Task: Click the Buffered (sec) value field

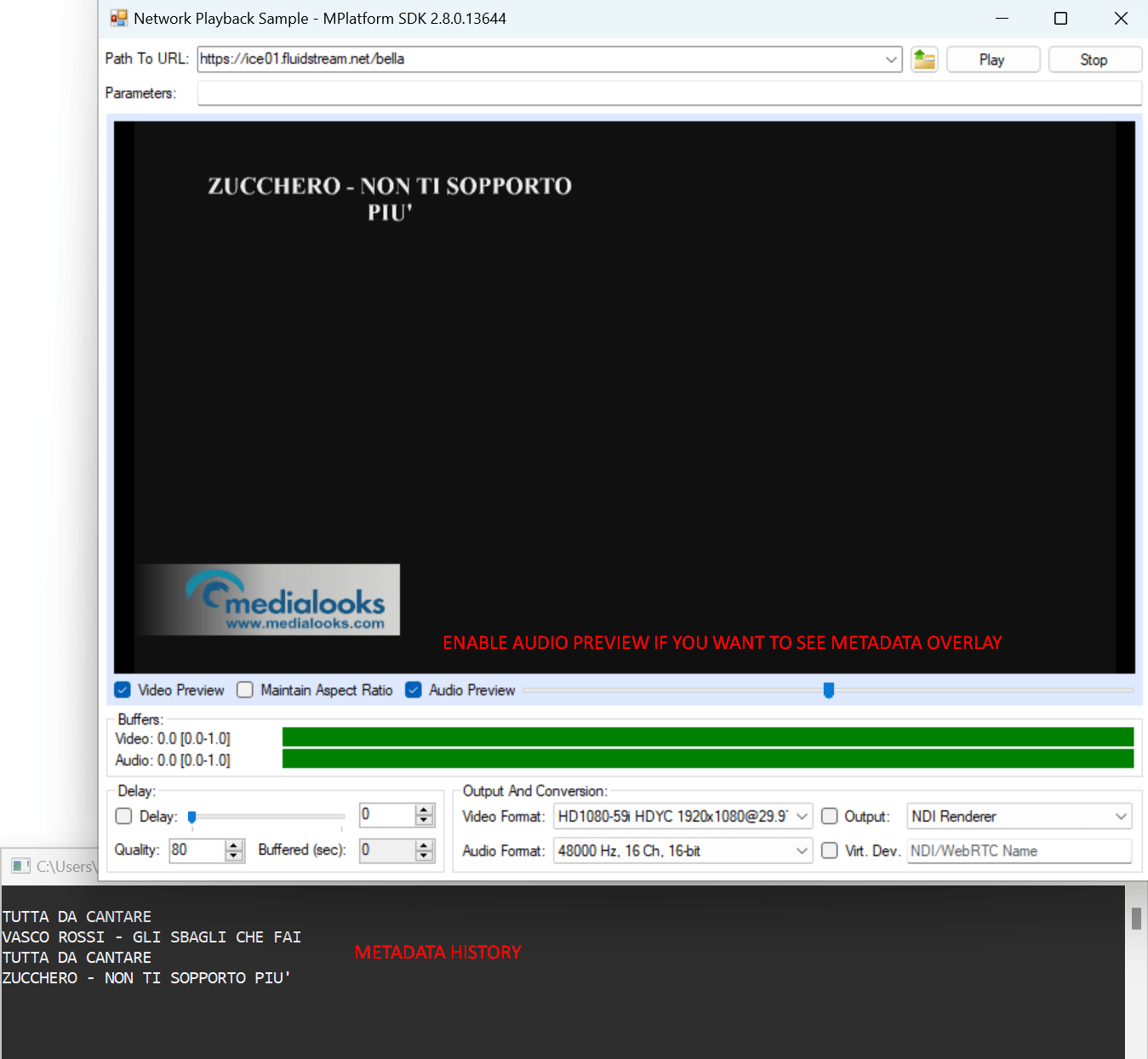Action: click(x=388, y=851)
